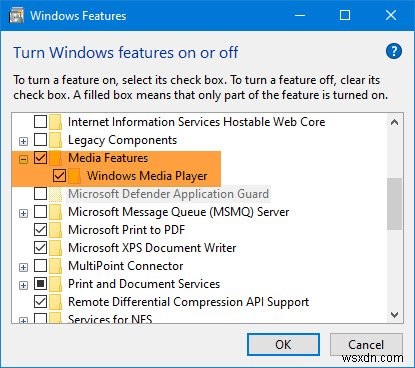Image resolution: width=415 pixels, height=368 pixels.
Task: Click the feature list scrollbar thumb
Action: pyautogui.click(x=395, y=204)
